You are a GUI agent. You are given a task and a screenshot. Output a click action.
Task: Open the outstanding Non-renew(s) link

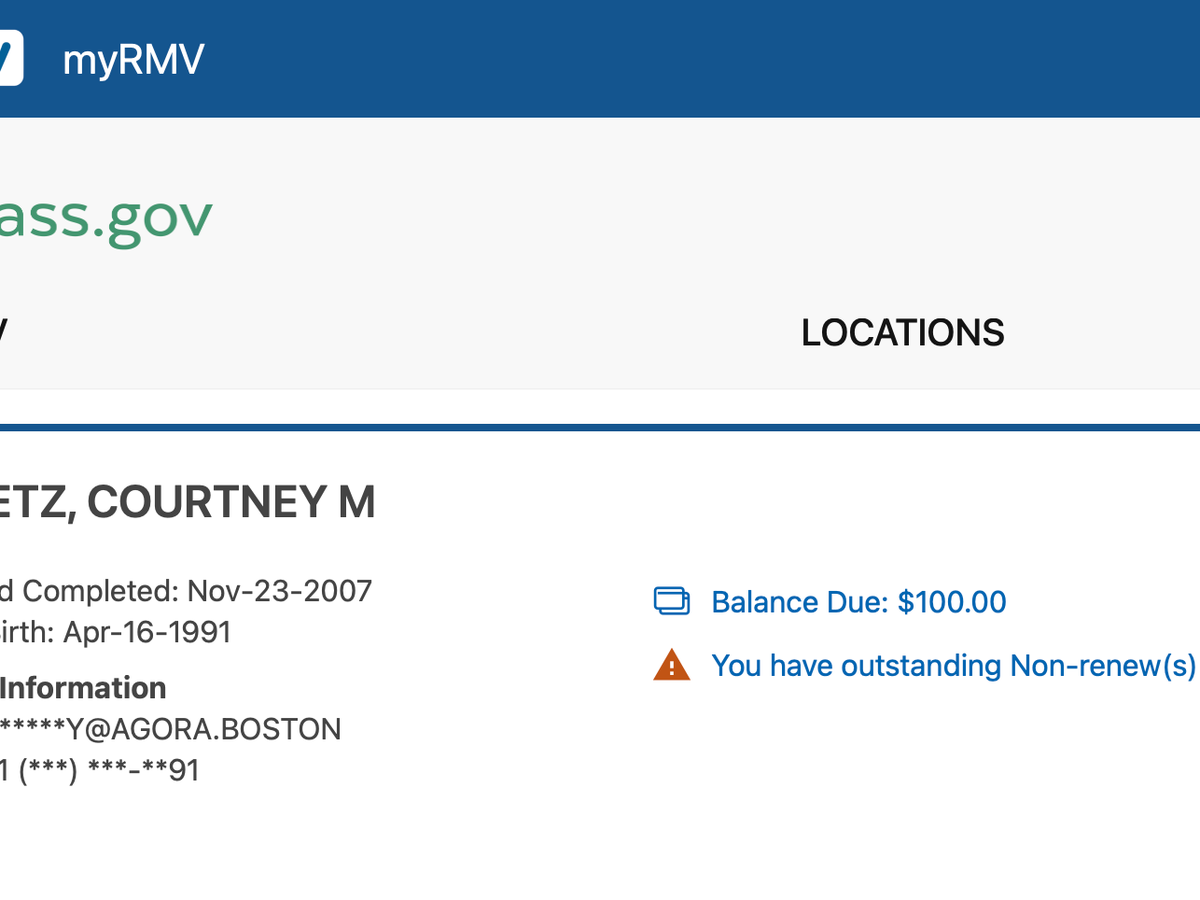coord(953,666)
